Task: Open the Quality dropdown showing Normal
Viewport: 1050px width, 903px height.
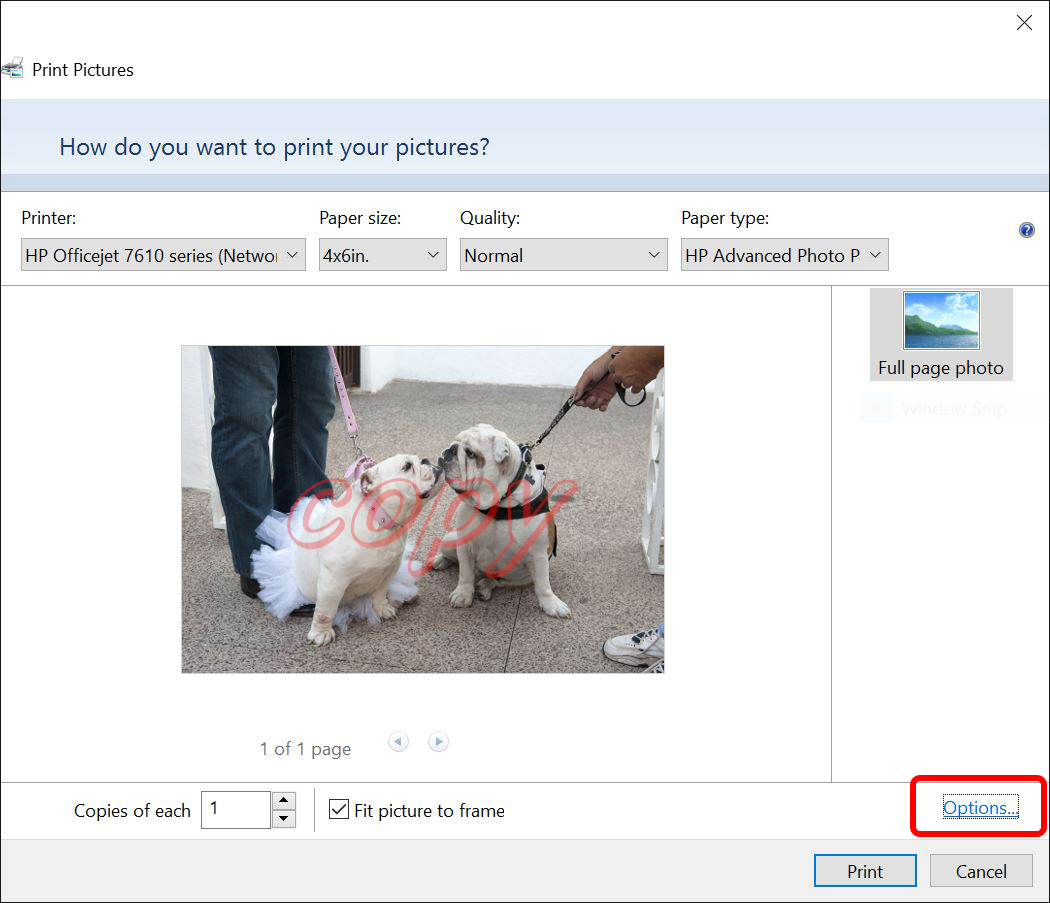Action: tap(563, 255)
